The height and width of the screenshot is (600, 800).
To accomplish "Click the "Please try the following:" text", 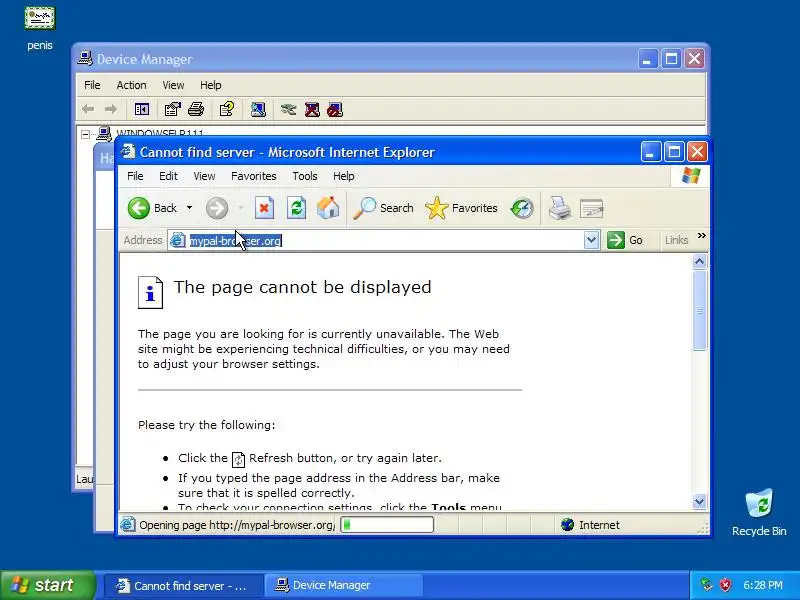I will 206,425.
